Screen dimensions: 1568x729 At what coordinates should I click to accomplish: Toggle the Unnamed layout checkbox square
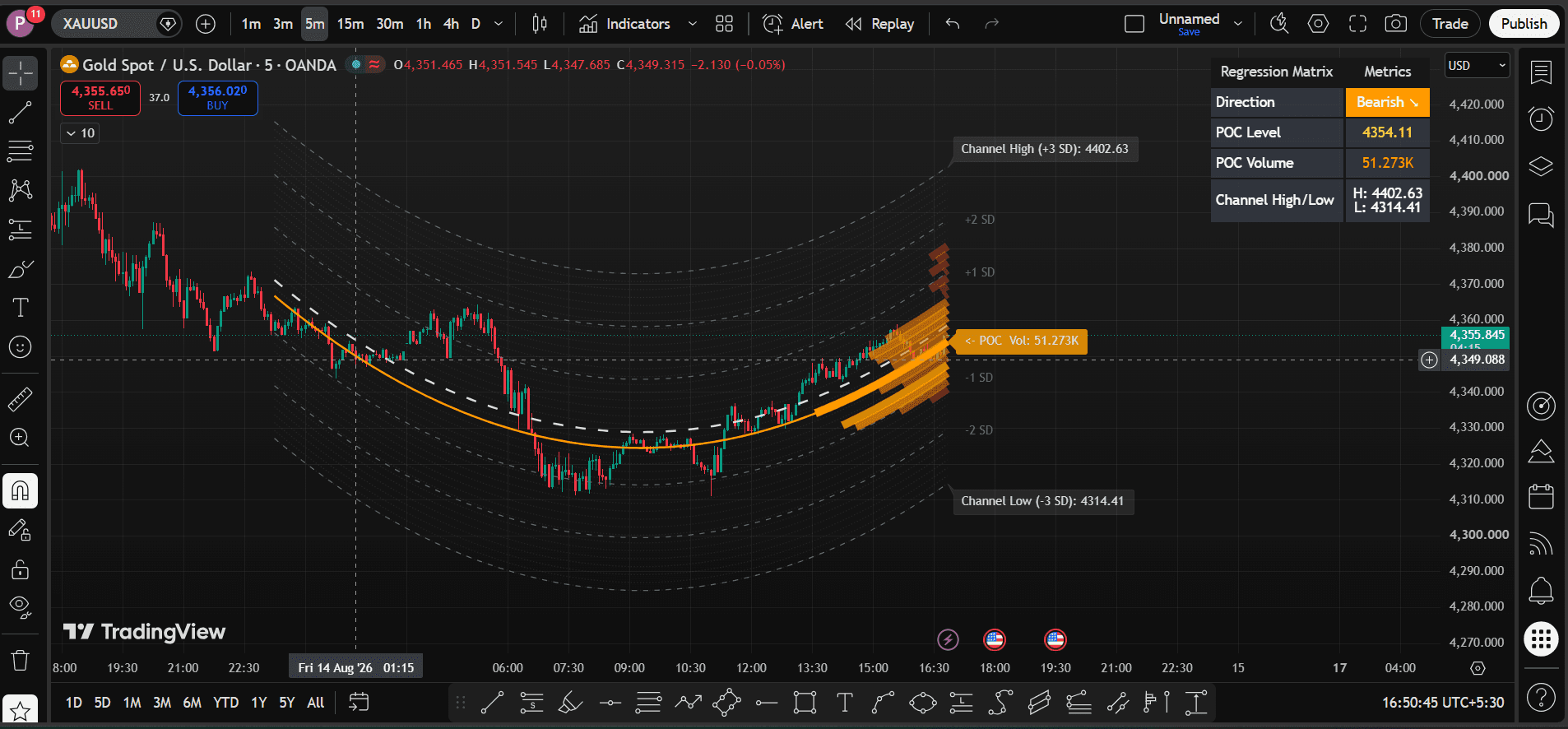[x=1134, y=24]
